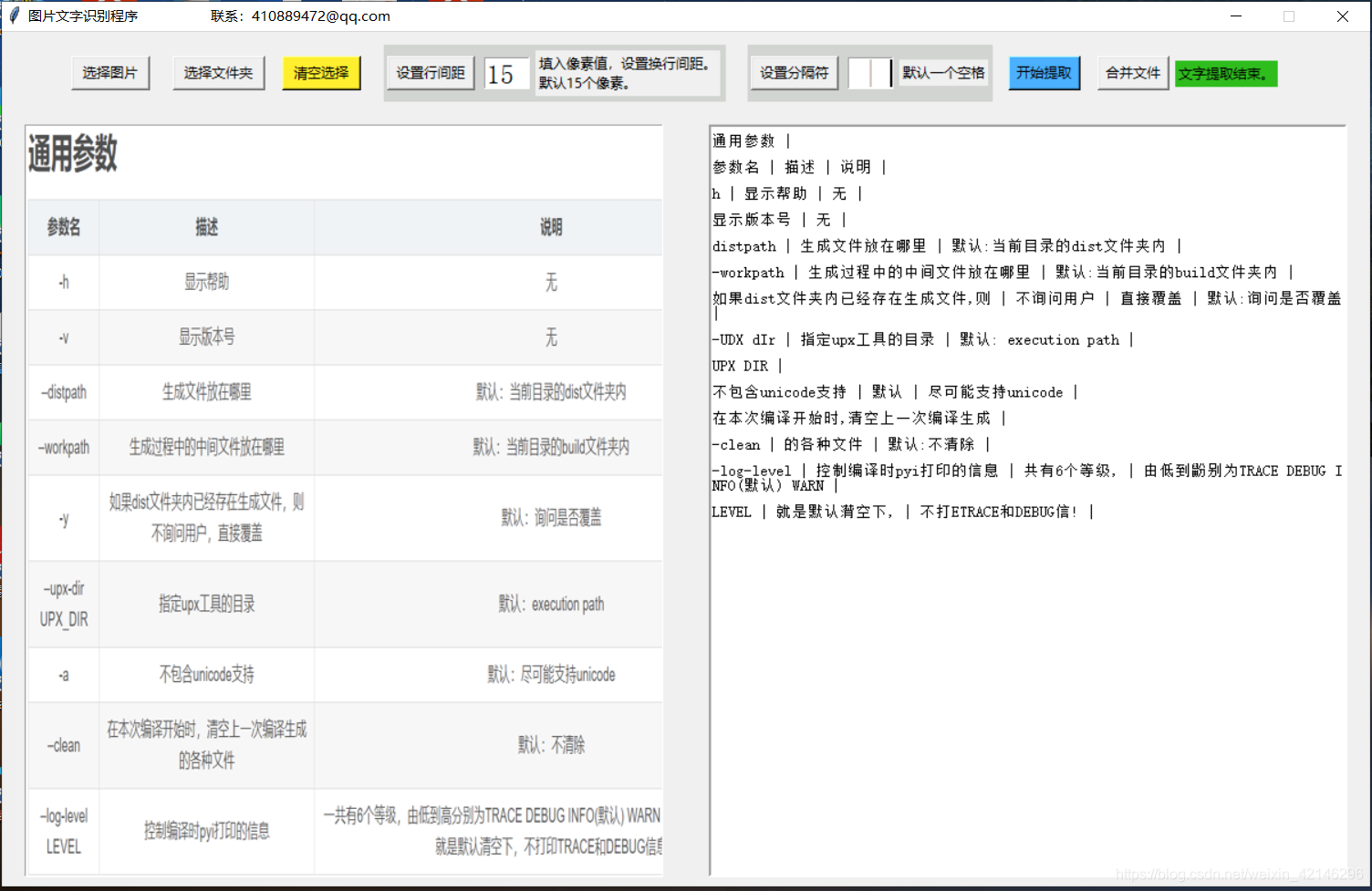This screenshot has height=891, width=1372.
Task: Click 不包含unicode支持 cell in preview
Action: tap(207, 675)
